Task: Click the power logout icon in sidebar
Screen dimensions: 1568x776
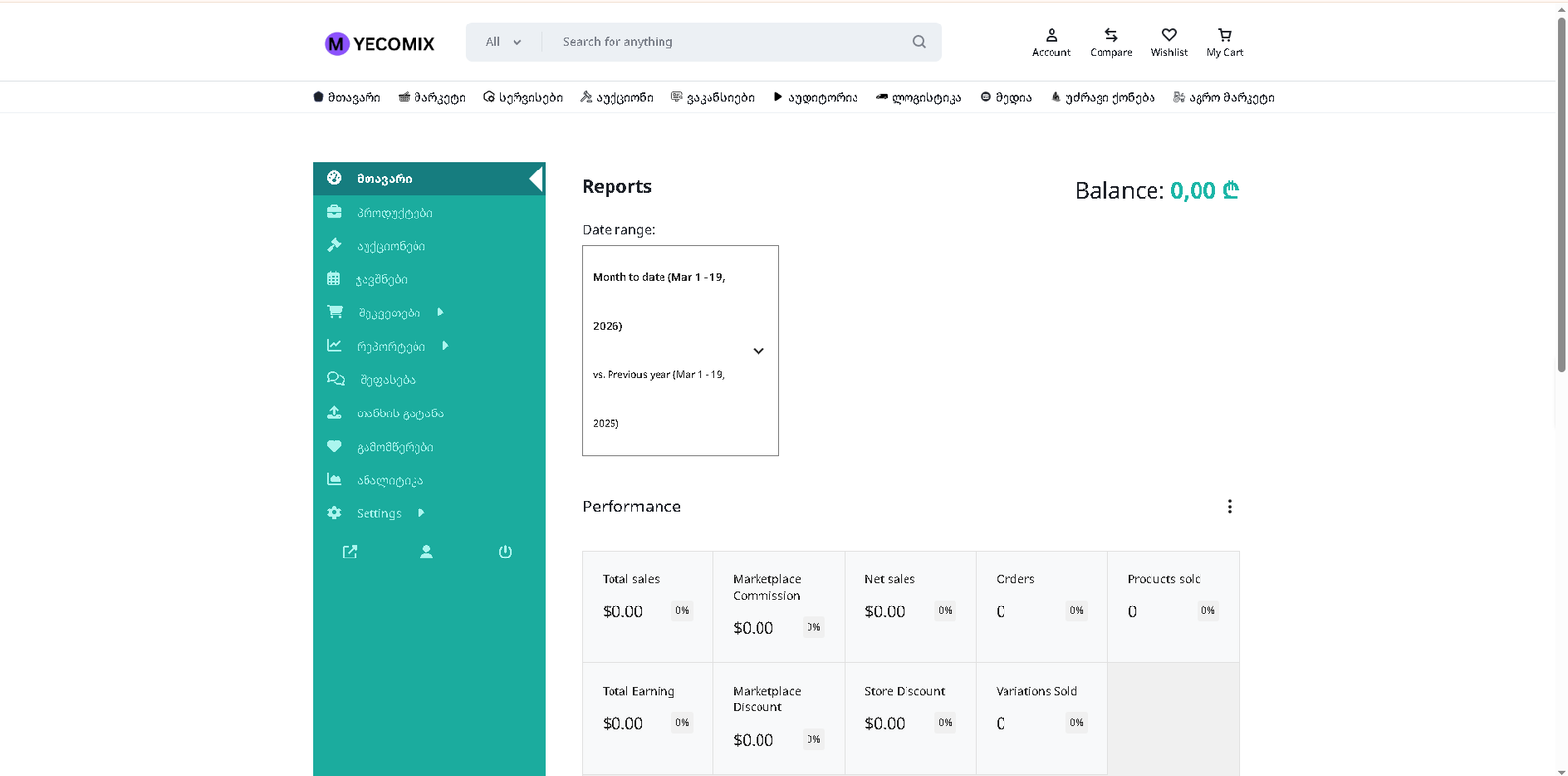Action: coord(505,552)
